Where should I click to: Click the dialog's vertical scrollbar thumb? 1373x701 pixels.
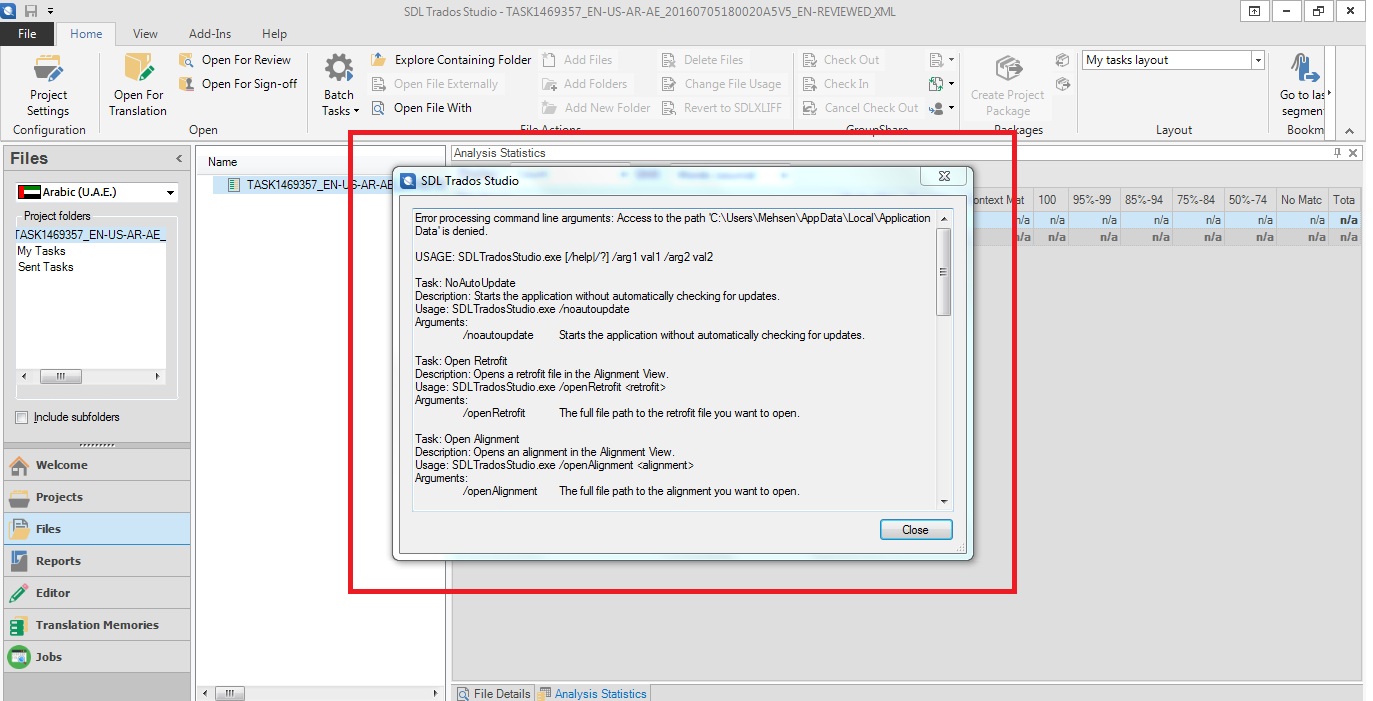(x=944, y=272)
